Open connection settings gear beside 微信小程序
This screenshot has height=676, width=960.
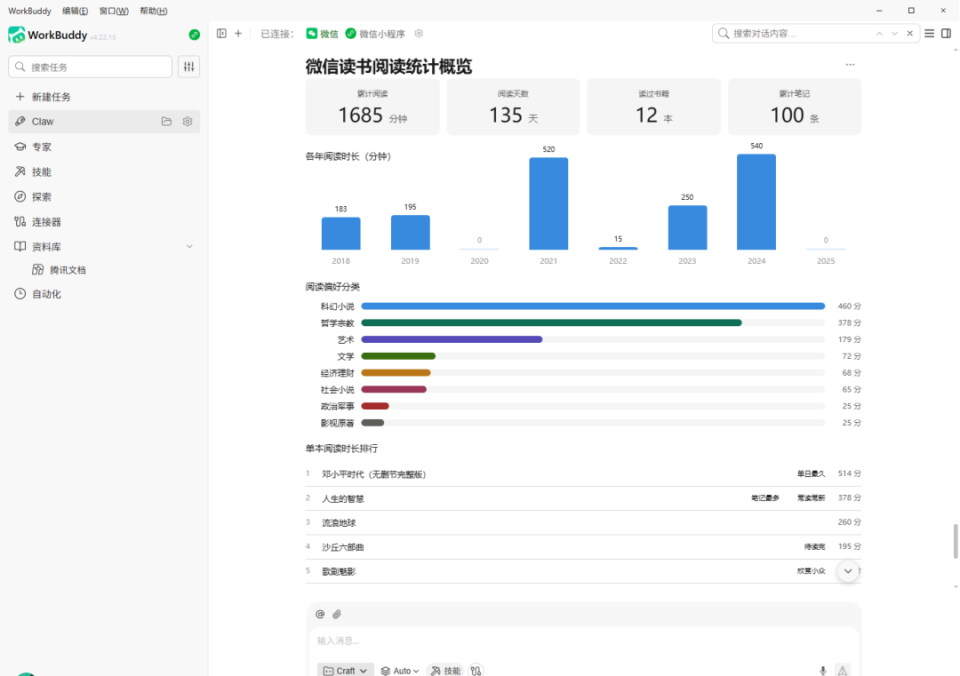(x=419, y=34)
